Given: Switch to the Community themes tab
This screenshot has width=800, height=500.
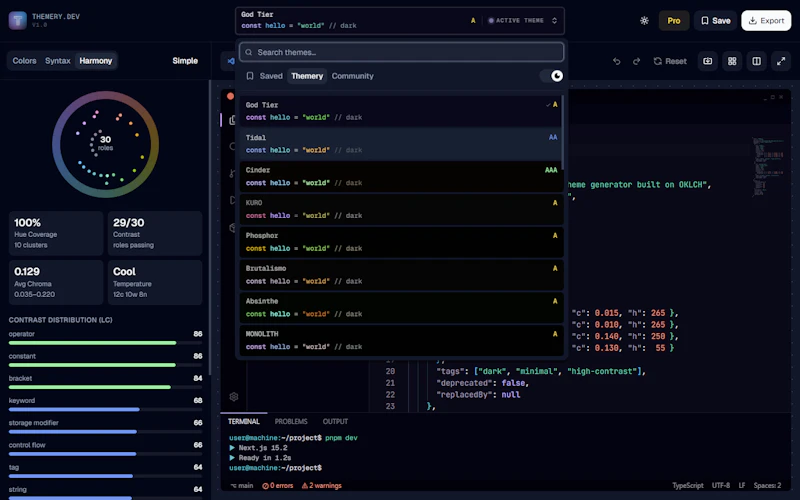Looking at the screenshot, I should [353, 76].
